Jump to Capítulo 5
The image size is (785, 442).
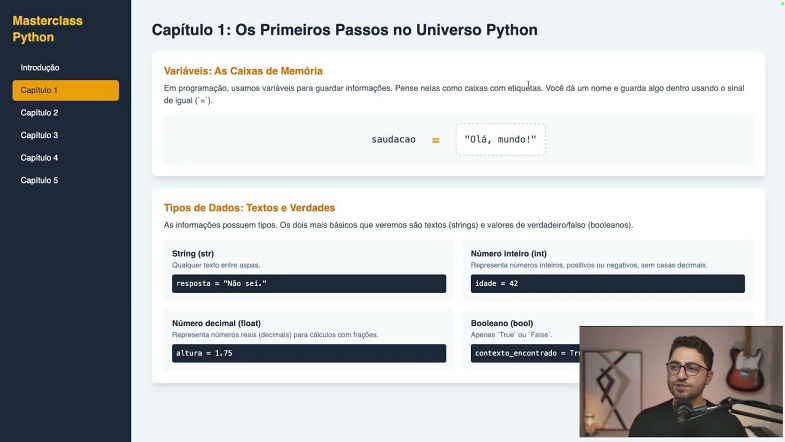pos(40,180)
